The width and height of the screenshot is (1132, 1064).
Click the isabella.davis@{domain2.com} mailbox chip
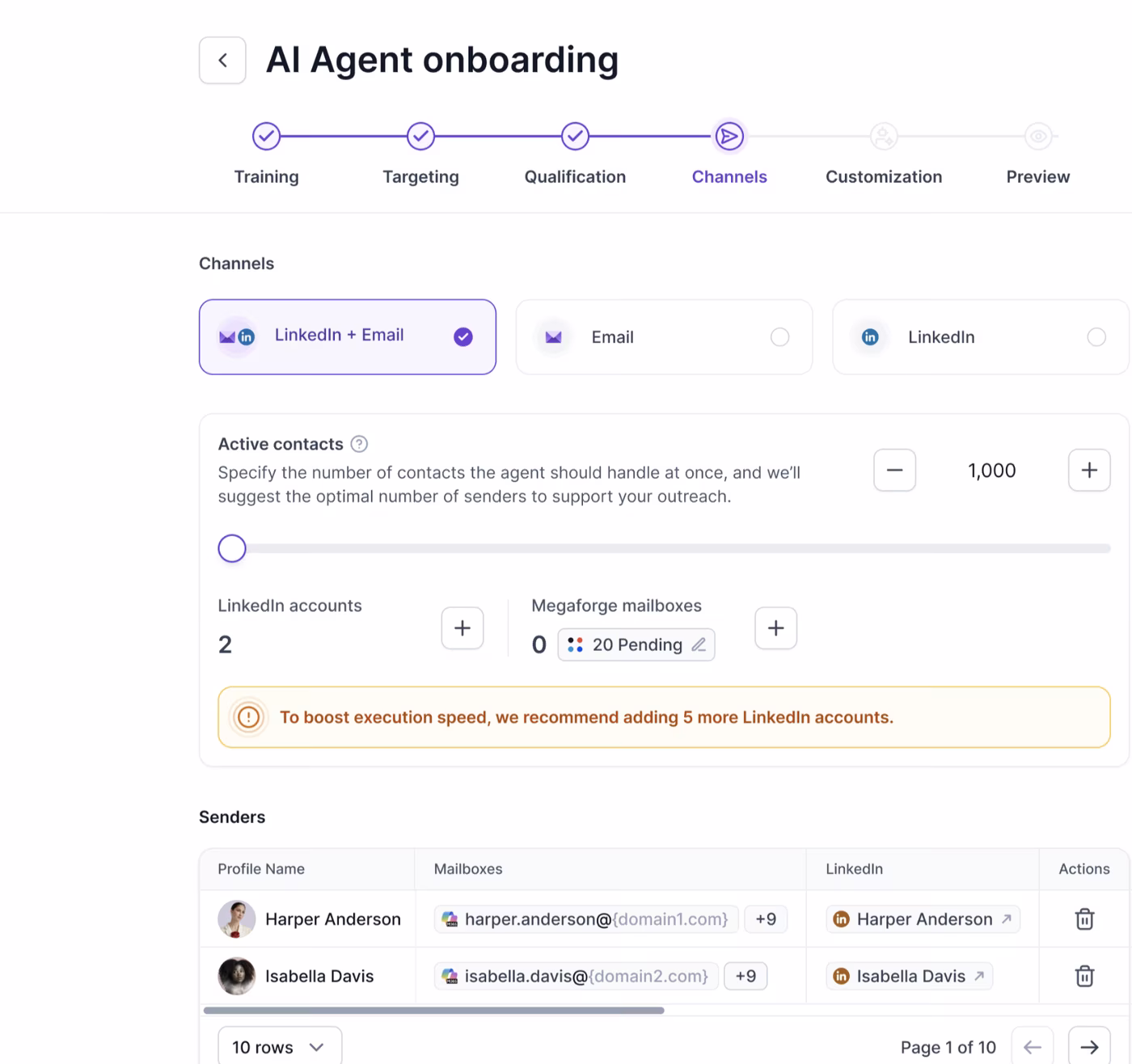pos(577,976)
